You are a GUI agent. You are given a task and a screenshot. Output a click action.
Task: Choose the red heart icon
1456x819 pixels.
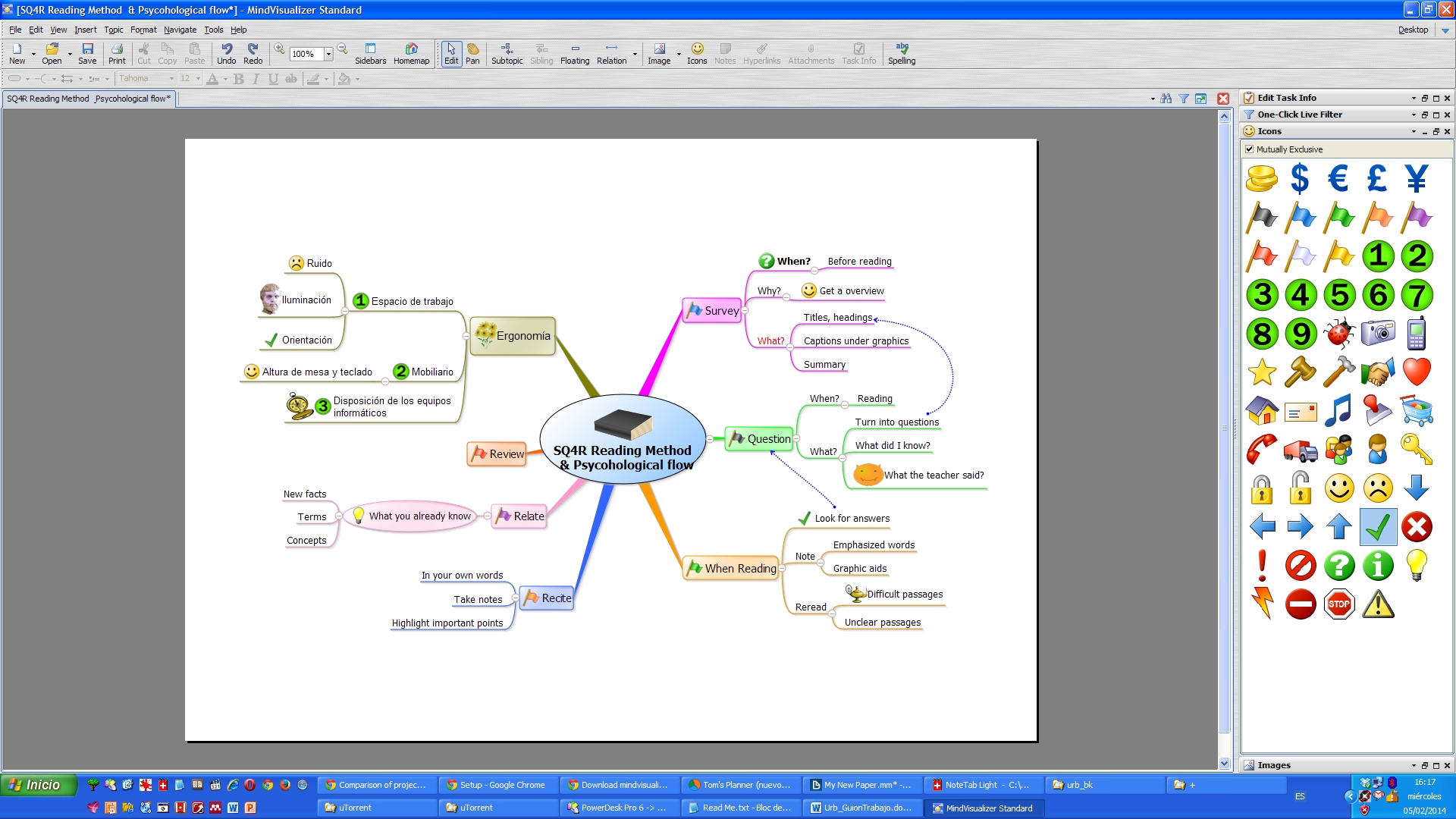coord(1416,372)
